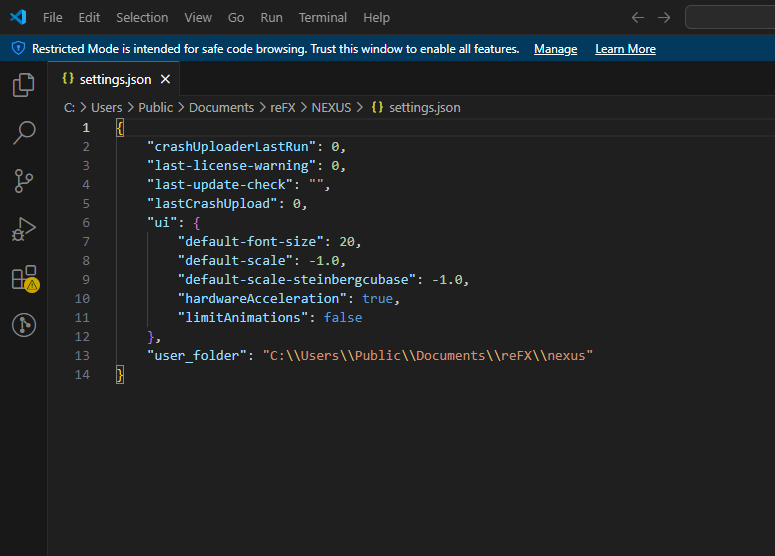Click line number 13 in the gutter
The height and width of the screenshot is (556, 775).
click(82, 355)
